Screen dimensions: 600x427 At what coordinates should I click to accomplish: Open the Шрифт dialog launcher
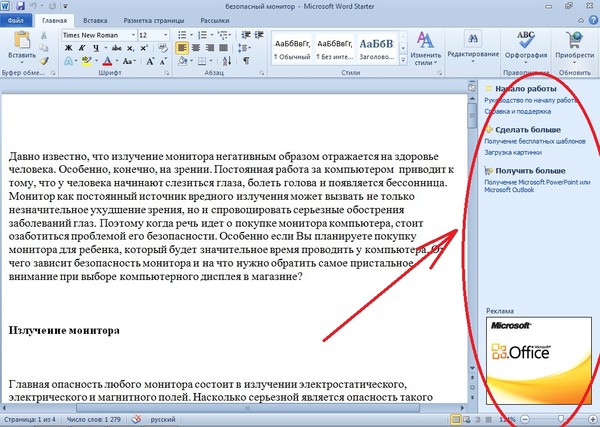(x=167, y=73)
